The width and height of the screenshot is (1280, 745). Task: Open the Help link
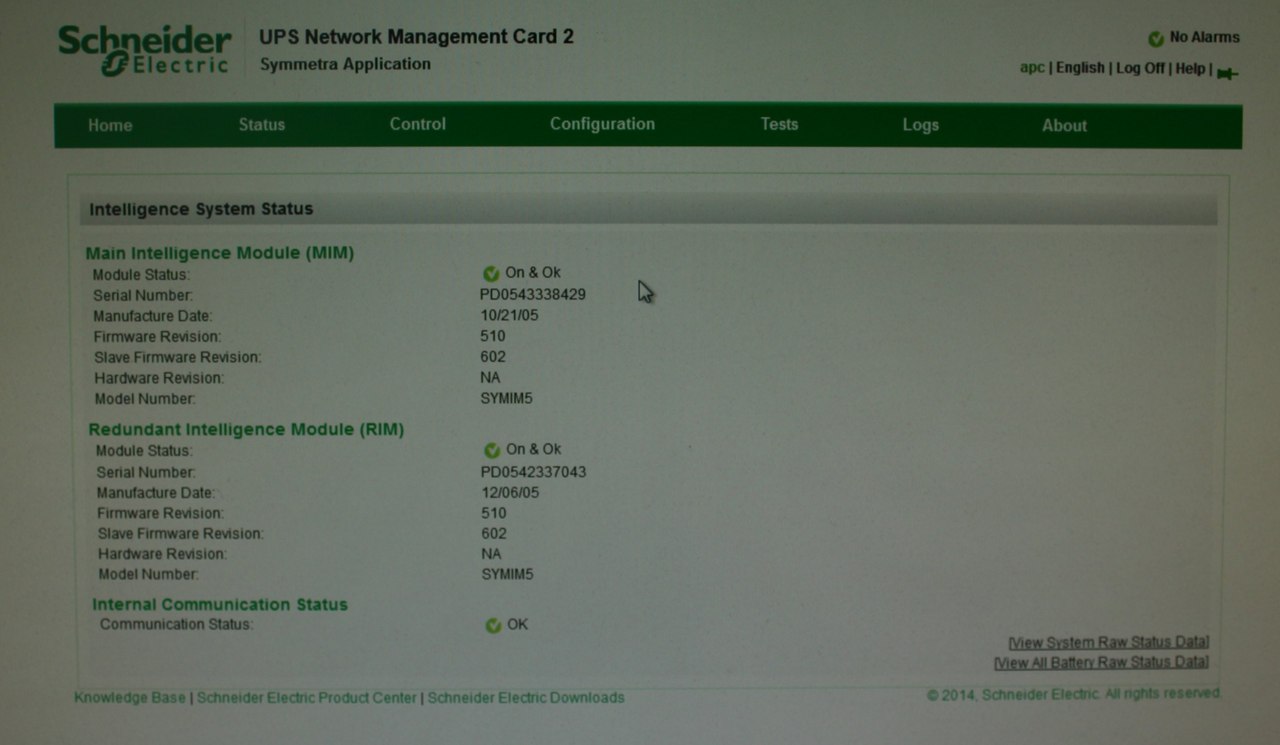coord(1190,68)
